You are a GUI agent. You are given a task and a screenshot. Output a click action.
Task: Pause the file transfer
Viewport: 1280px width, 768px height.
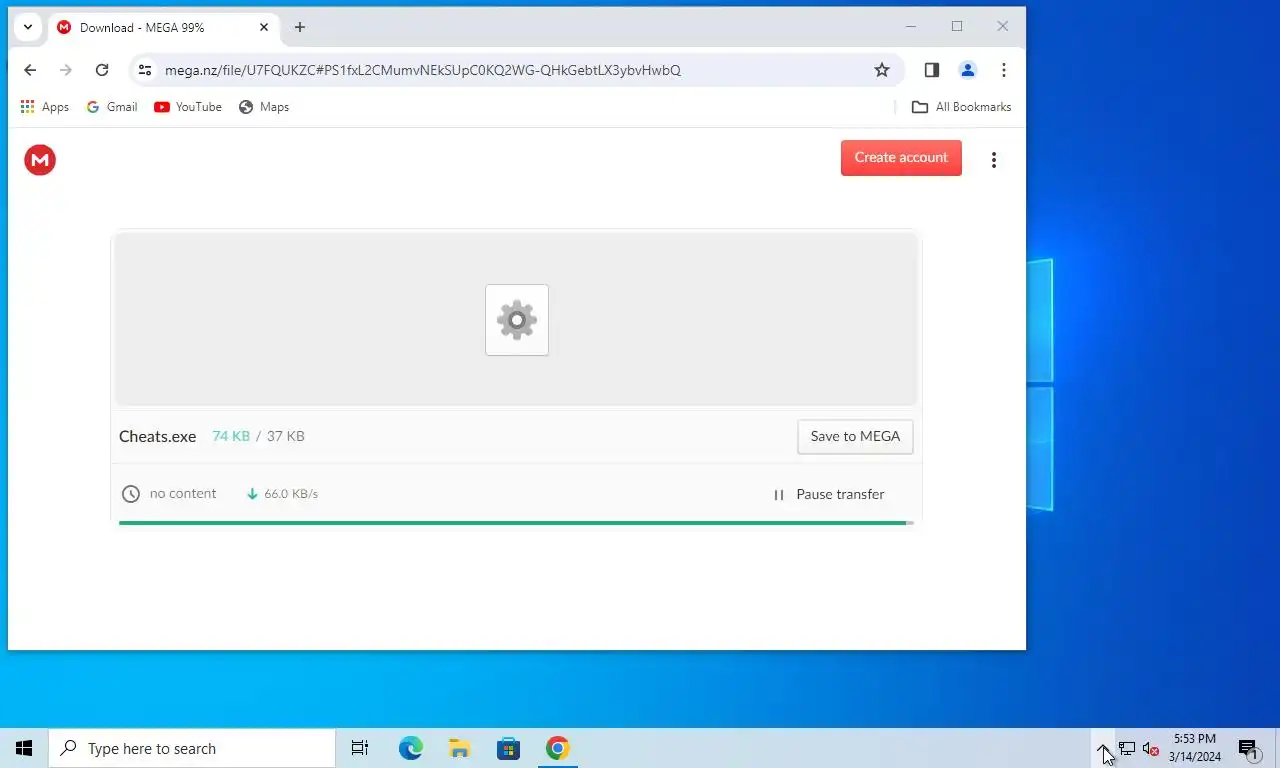coord(829,494)
